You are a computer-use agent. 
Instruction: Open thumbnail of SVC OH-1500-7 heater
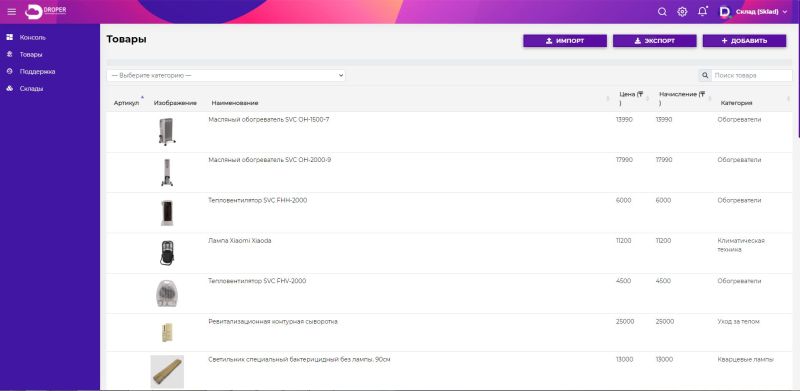click(167, 132)
